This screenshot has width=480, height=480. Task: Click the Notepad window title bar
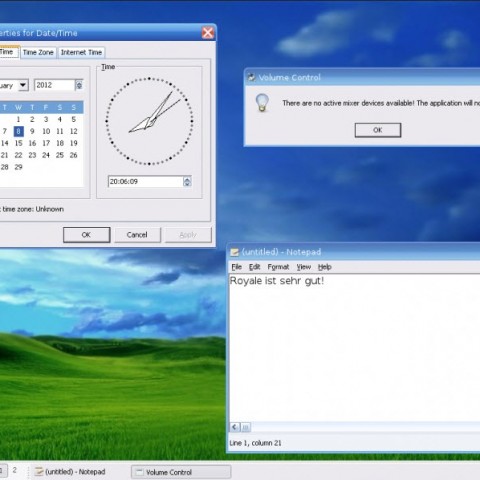pos(353,252)
